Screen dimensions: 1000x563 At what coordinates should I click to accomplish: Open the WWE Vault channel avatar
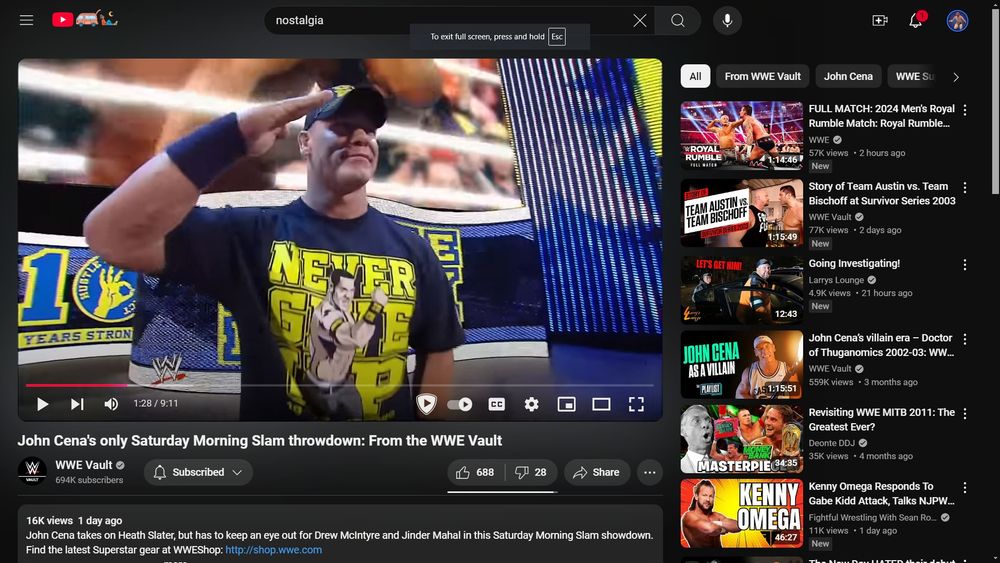coord(32,471)
